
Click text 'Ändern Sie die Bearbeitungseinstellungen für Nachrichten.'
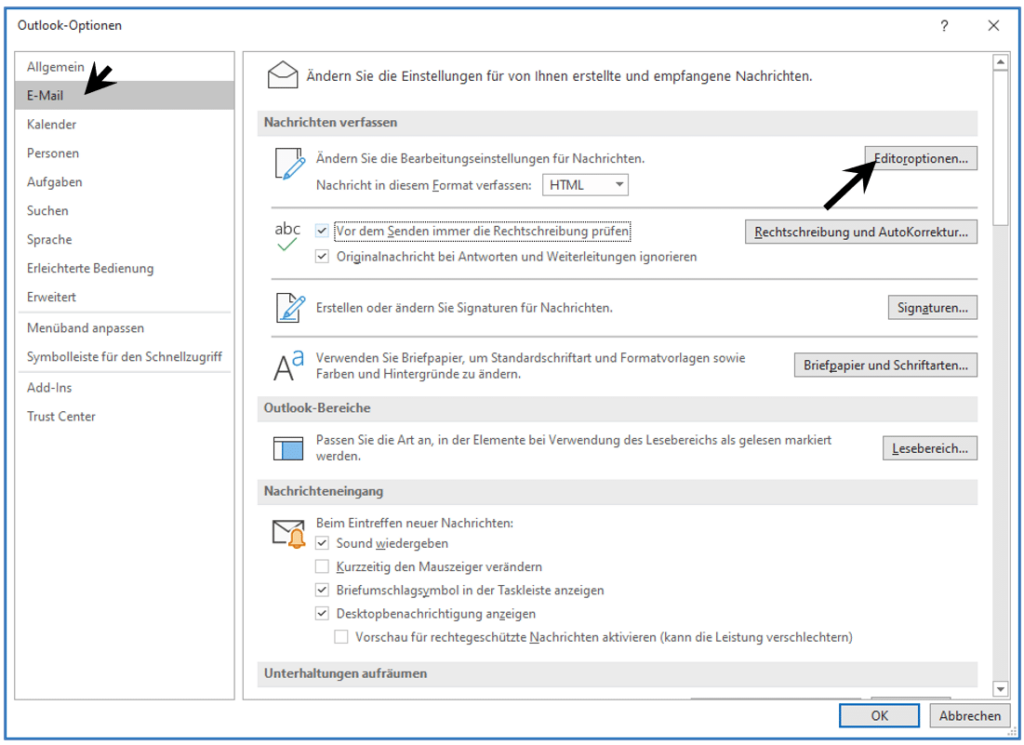point(480,158)
